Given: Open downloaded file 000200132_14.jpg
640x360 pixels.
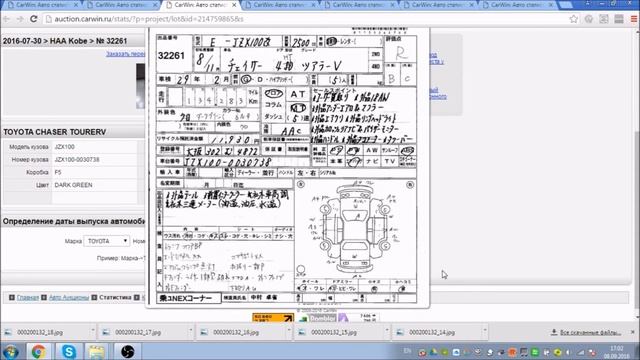Looking at the screenshot, I should click(x=432, y=332).
